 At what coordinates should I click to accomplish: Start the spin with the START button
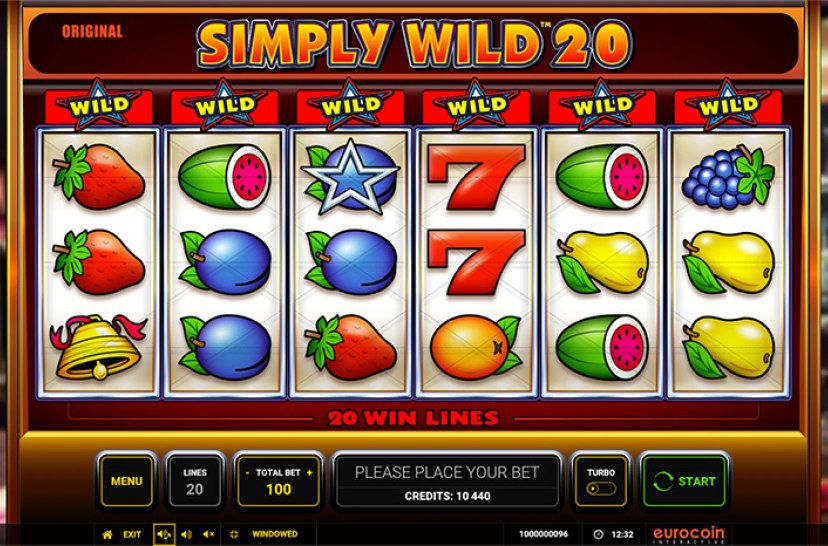(684, 481)
